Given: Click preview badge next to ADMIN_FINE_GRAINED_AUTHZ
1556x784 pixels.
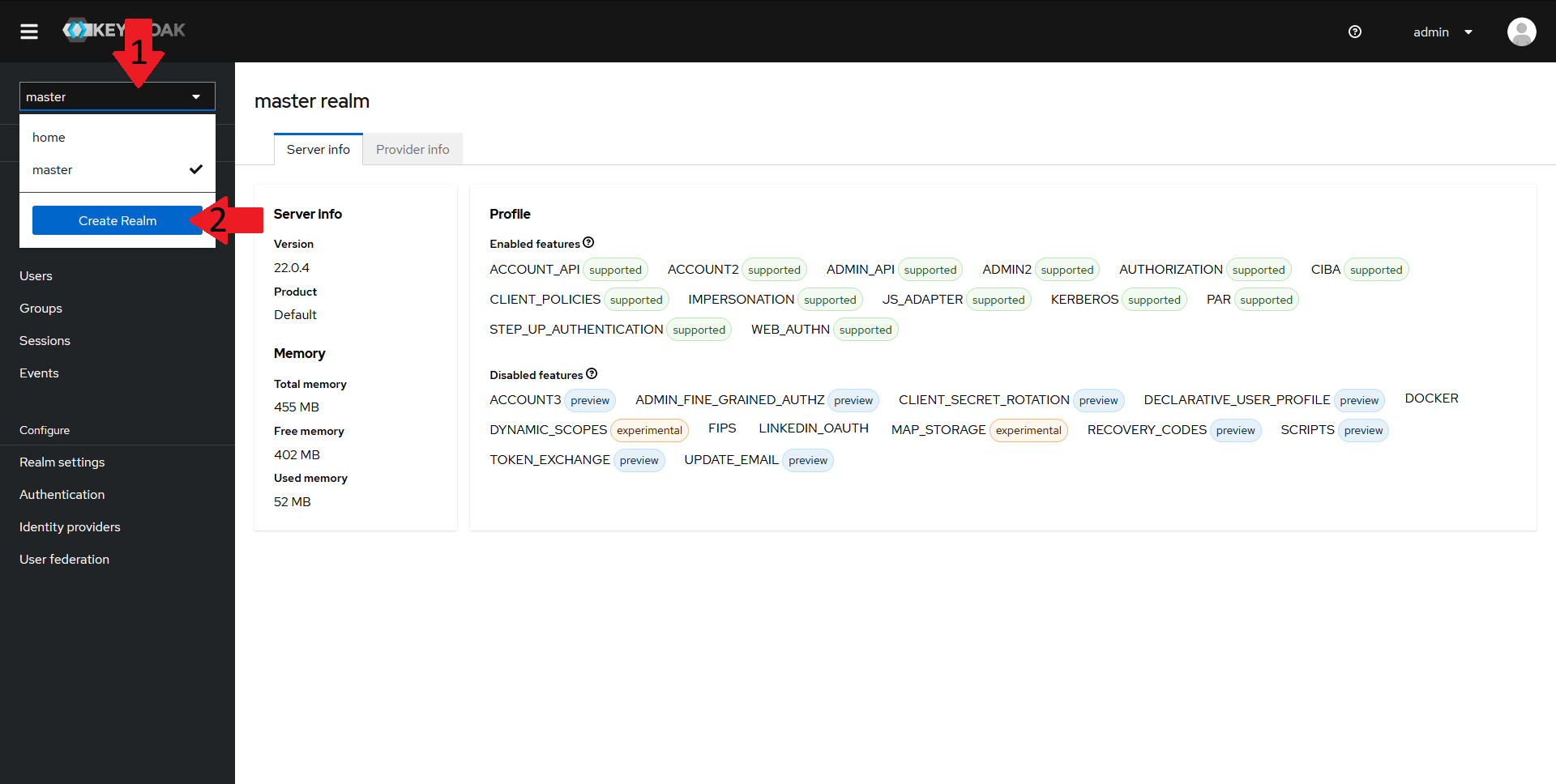Looking at the screenshot, I should (x=853, y=400).
